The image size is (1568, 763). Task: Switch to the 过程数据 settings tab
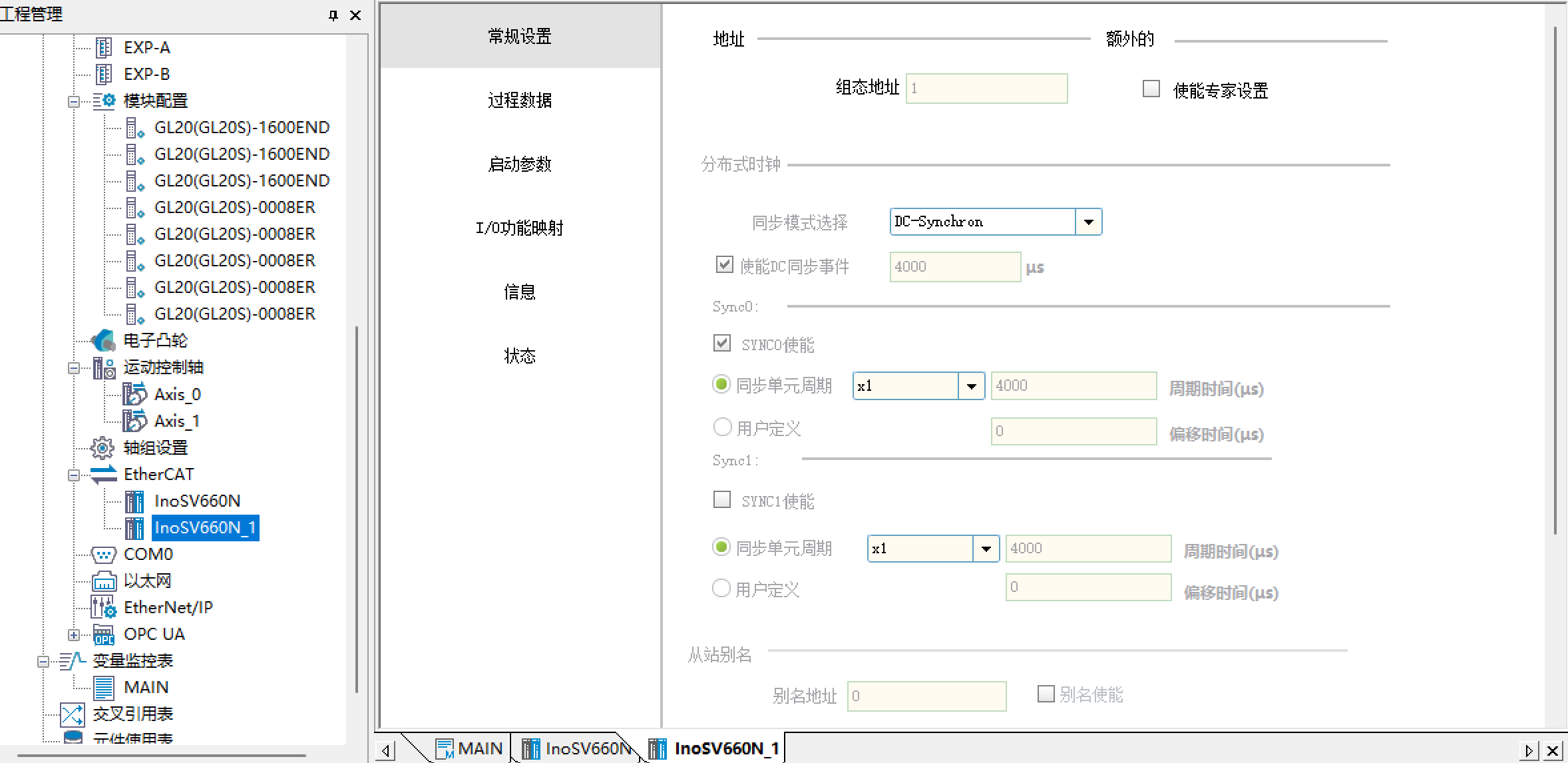(520, 101)
